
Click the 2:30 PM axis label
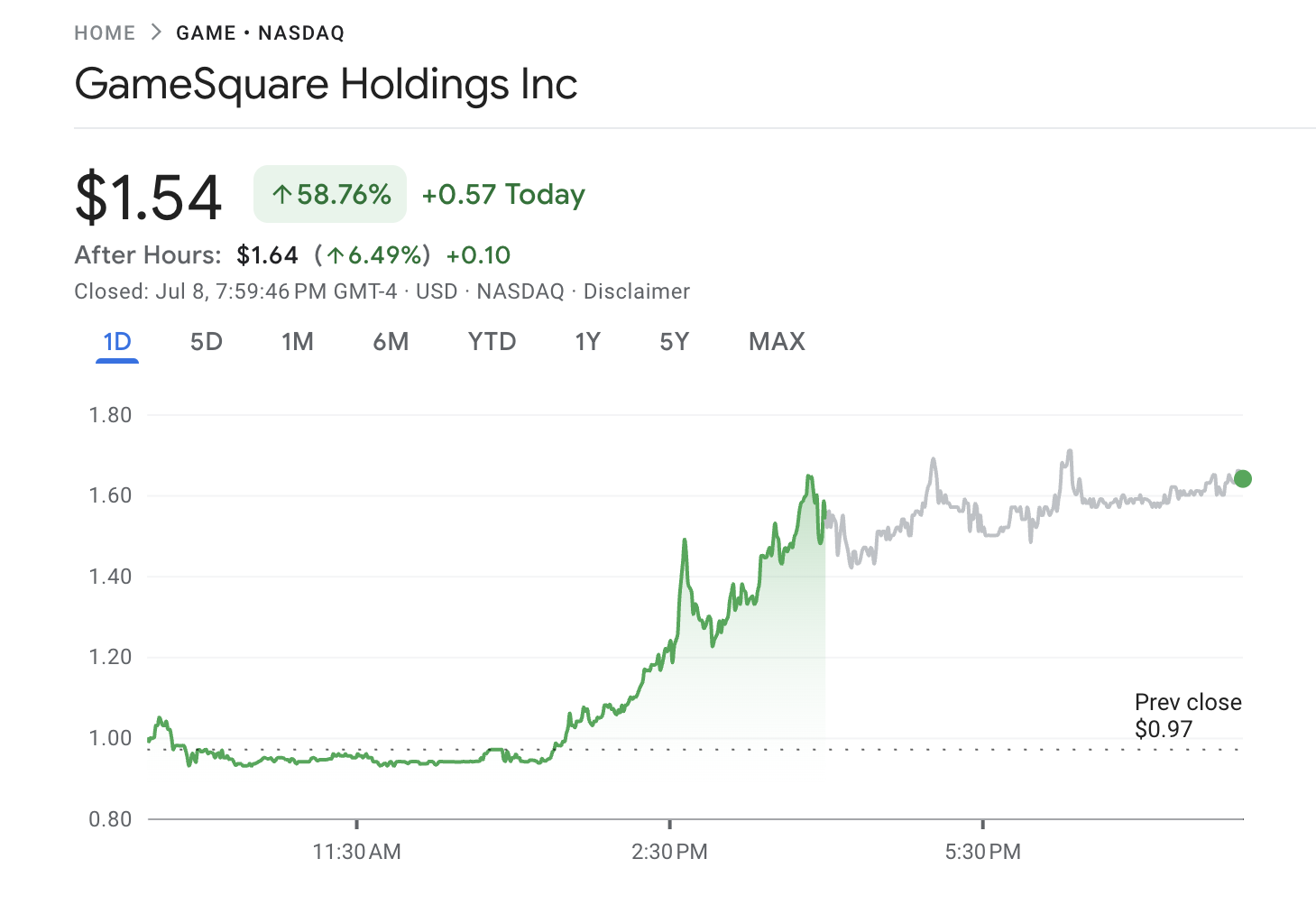(x=669, y=851)
